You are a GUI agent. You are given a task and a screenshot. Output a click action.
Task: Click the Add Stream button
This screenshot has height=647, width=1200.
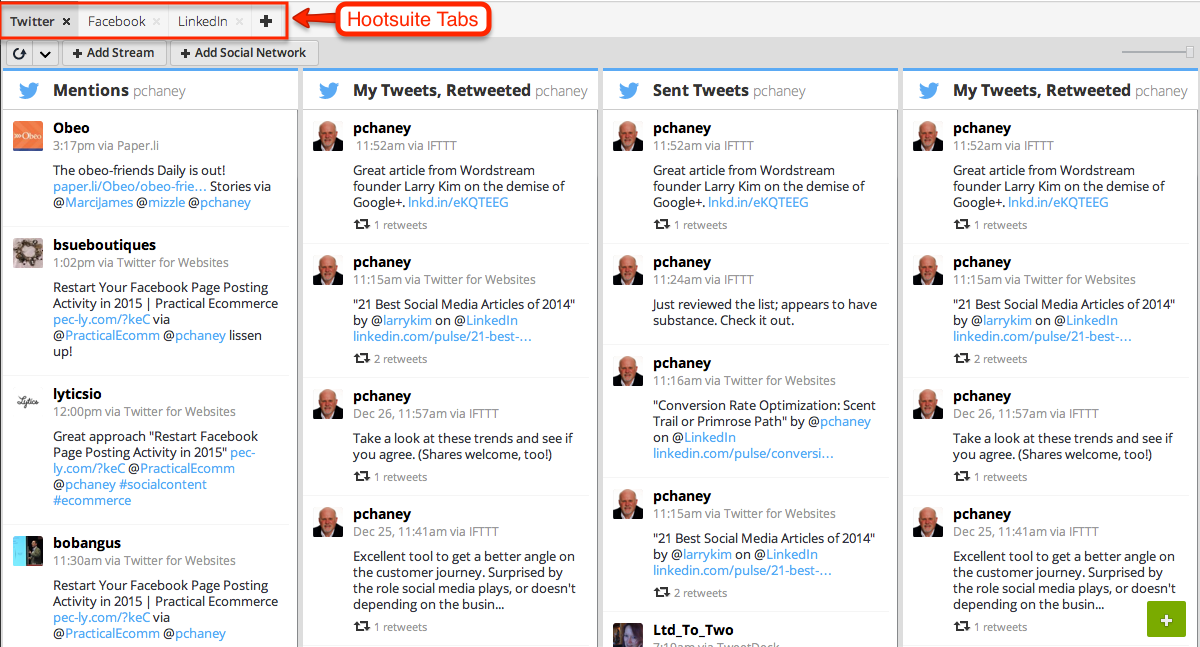click(x=114, y=53)
